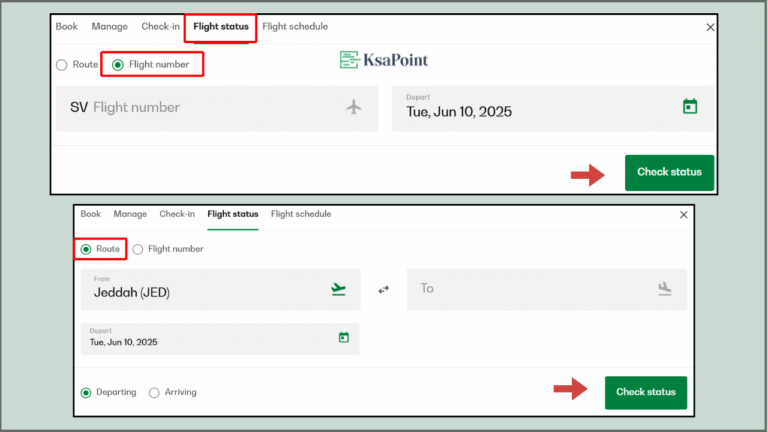Viewport: 768px width, 432px height.
Task: Open the Check-in tab in bottom panel
Action: pyautogui.click(x=177, y=214)
